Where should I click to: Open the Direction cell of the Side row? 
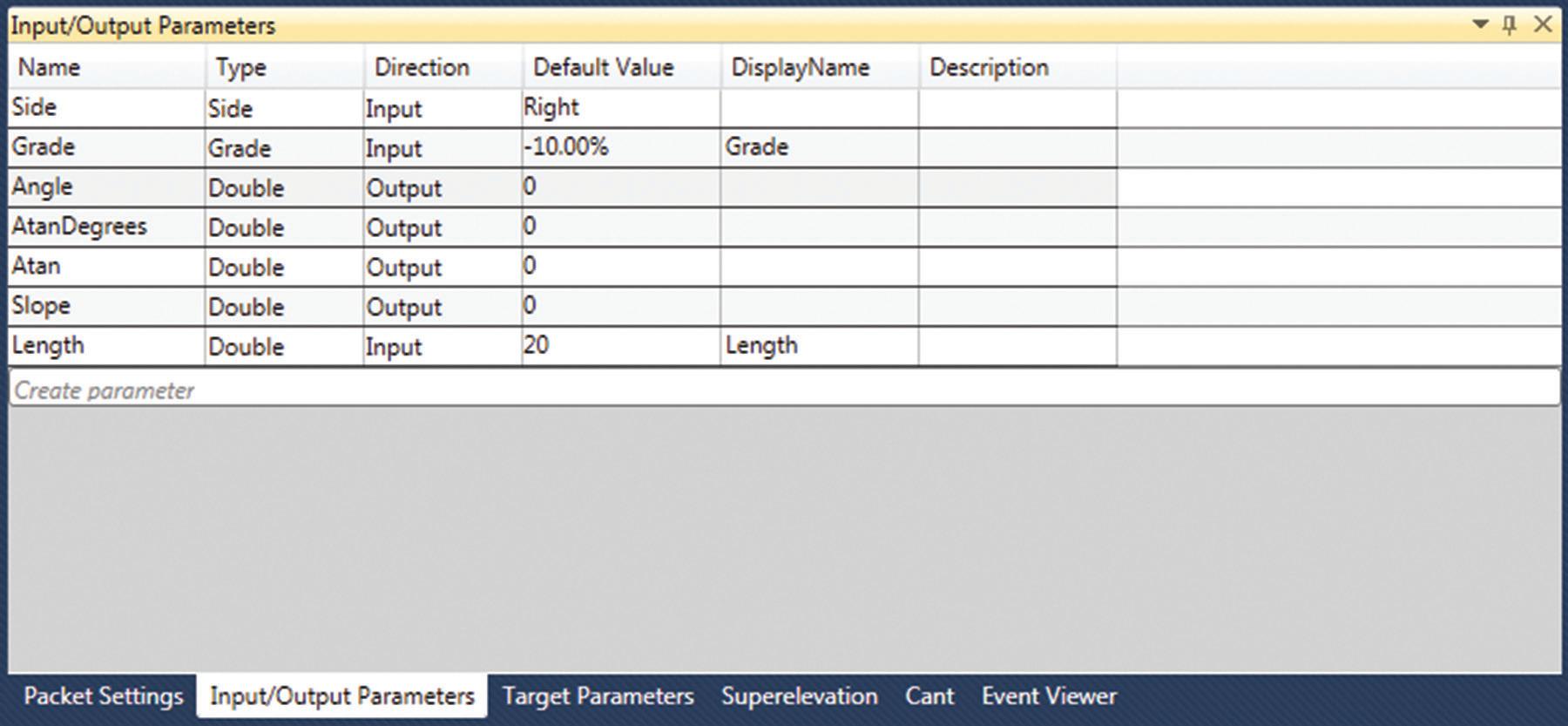[x=443, y=108]
